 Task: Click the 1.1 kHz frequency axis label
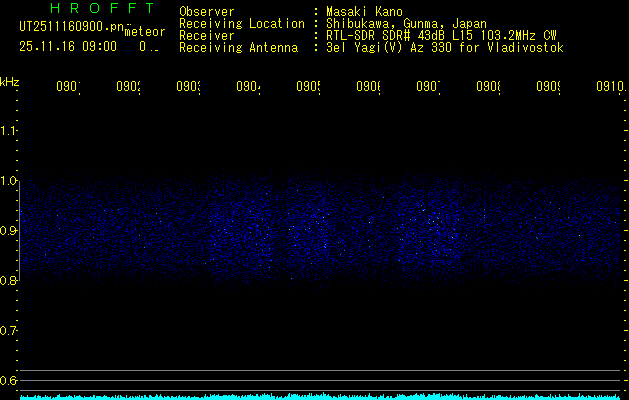(x=8, y=130)
